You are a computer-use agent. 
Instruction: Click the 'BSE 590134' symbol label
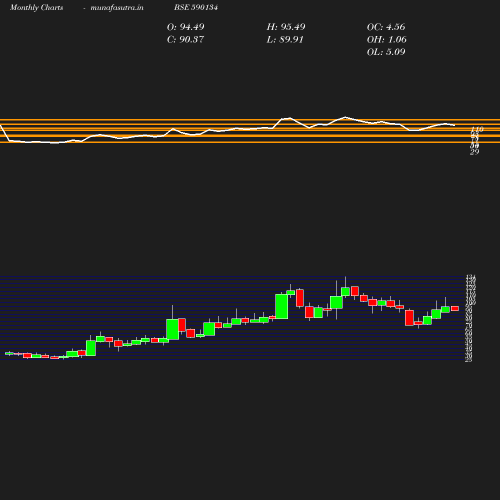click(196, 7)
